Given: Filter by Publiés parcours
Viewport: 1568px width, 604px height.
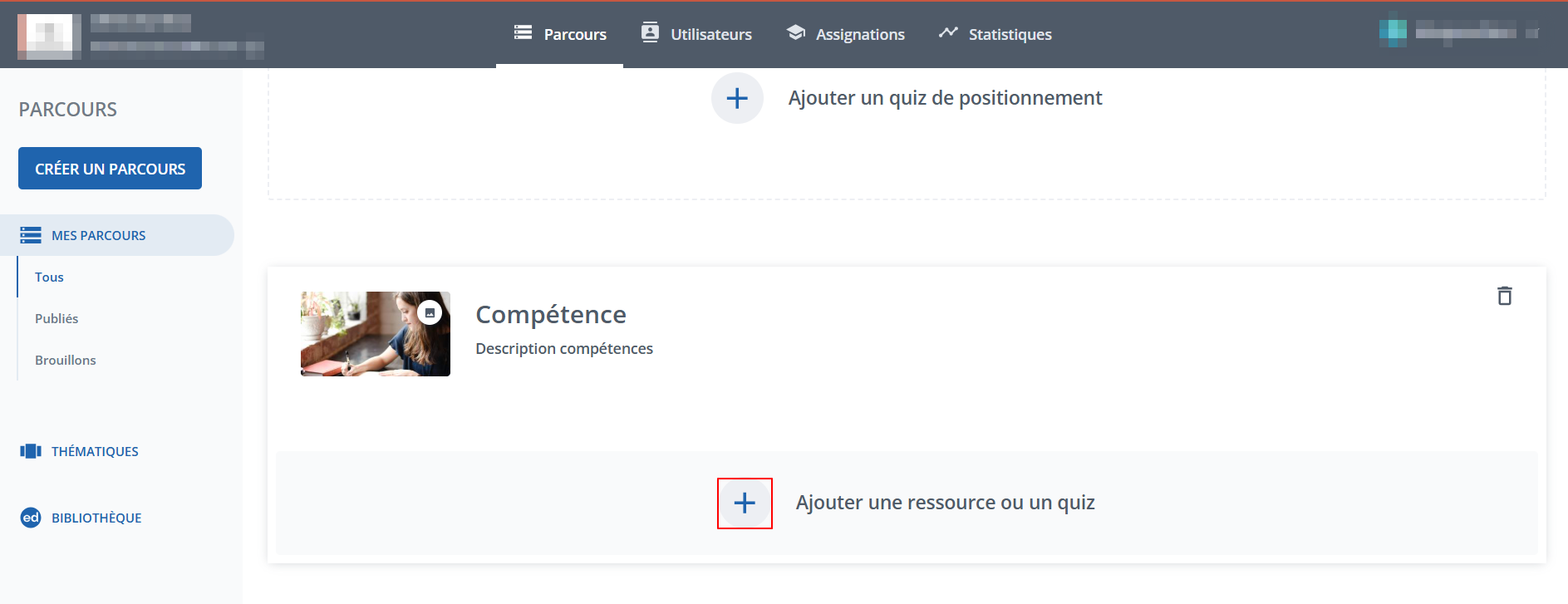Looking at the screenshot, I should 57,319.
